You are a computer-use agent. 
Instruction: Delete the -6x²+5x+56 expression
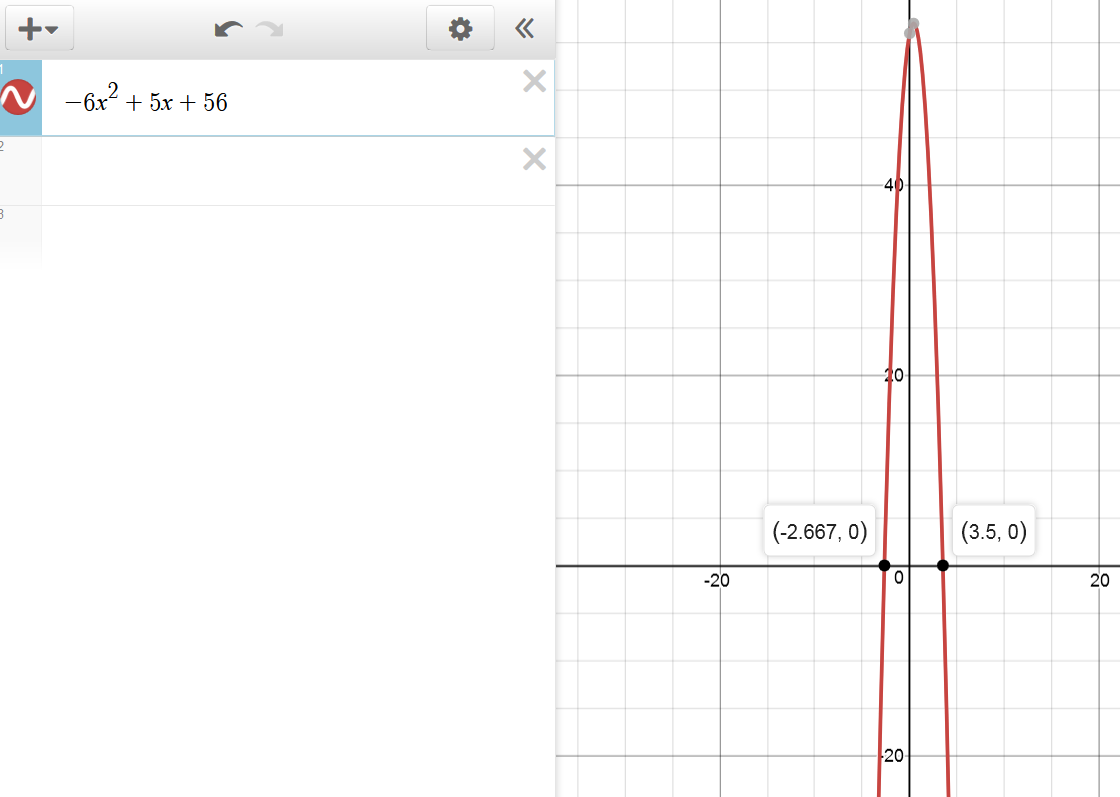tap(534, 82)
